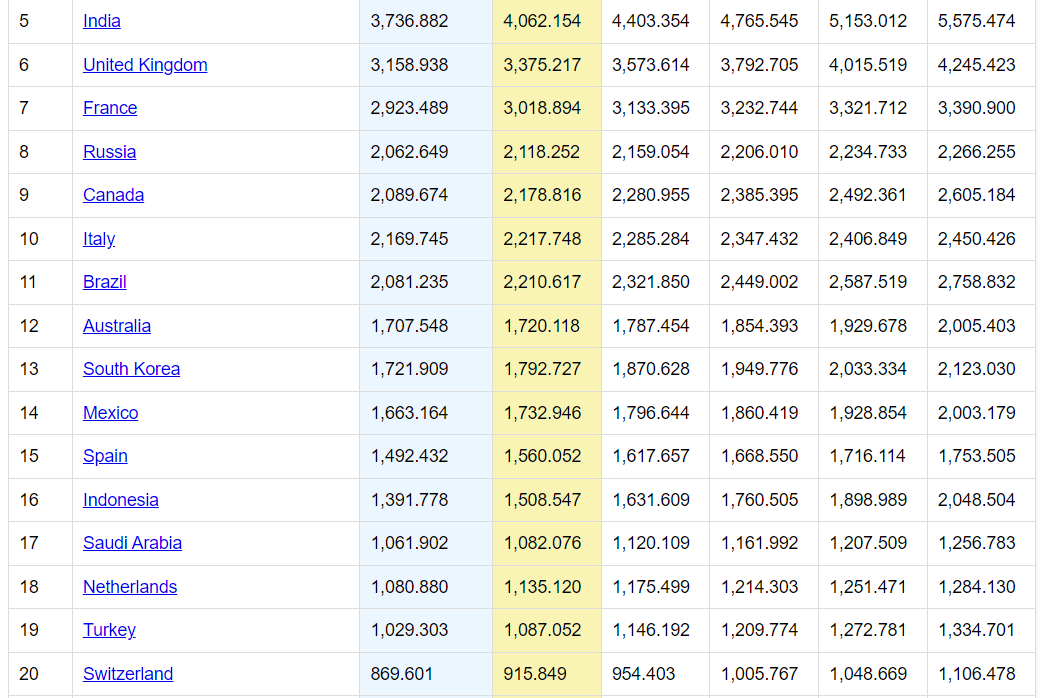Click the Saudi Arabia link

click(x=132, y=543)
